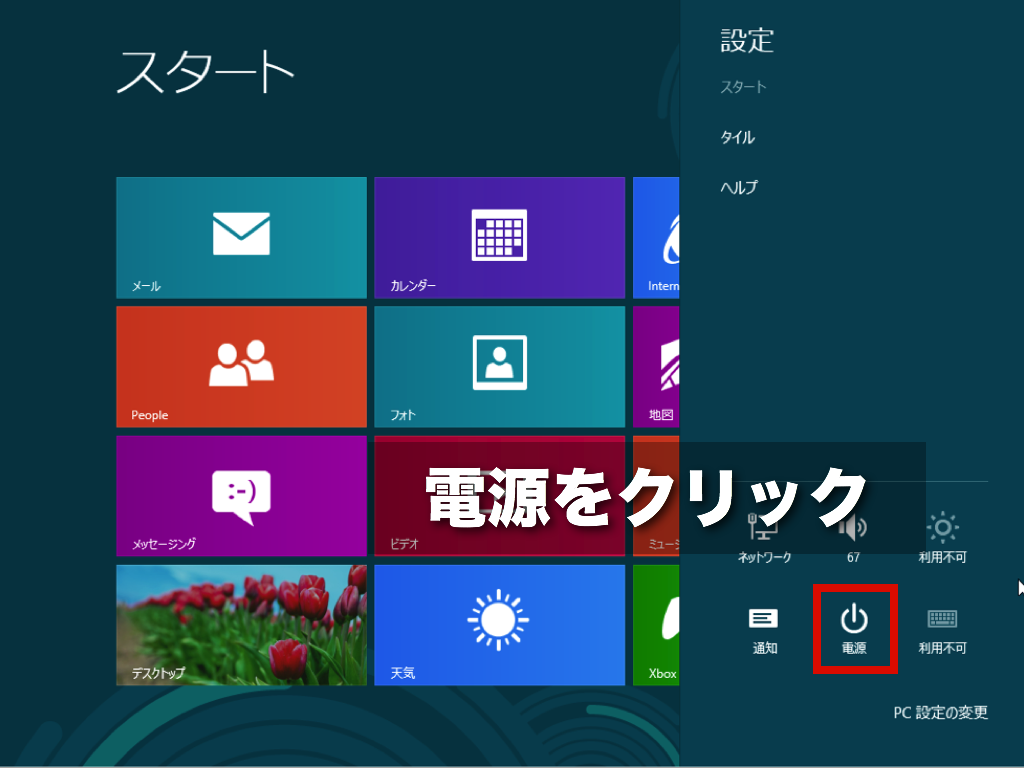Open the 地図 (Maps) tile
Viewport: 1024px width, 768px height.
click(x=656, y=366)
